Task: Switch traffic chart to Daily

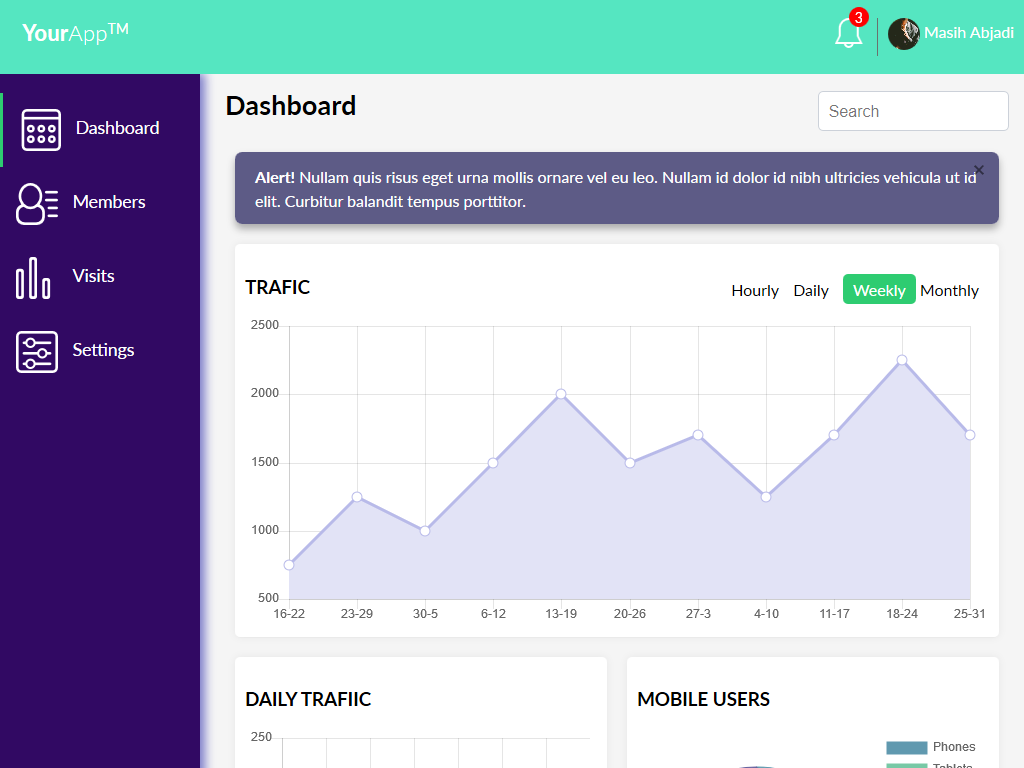Action: [811, 291]
